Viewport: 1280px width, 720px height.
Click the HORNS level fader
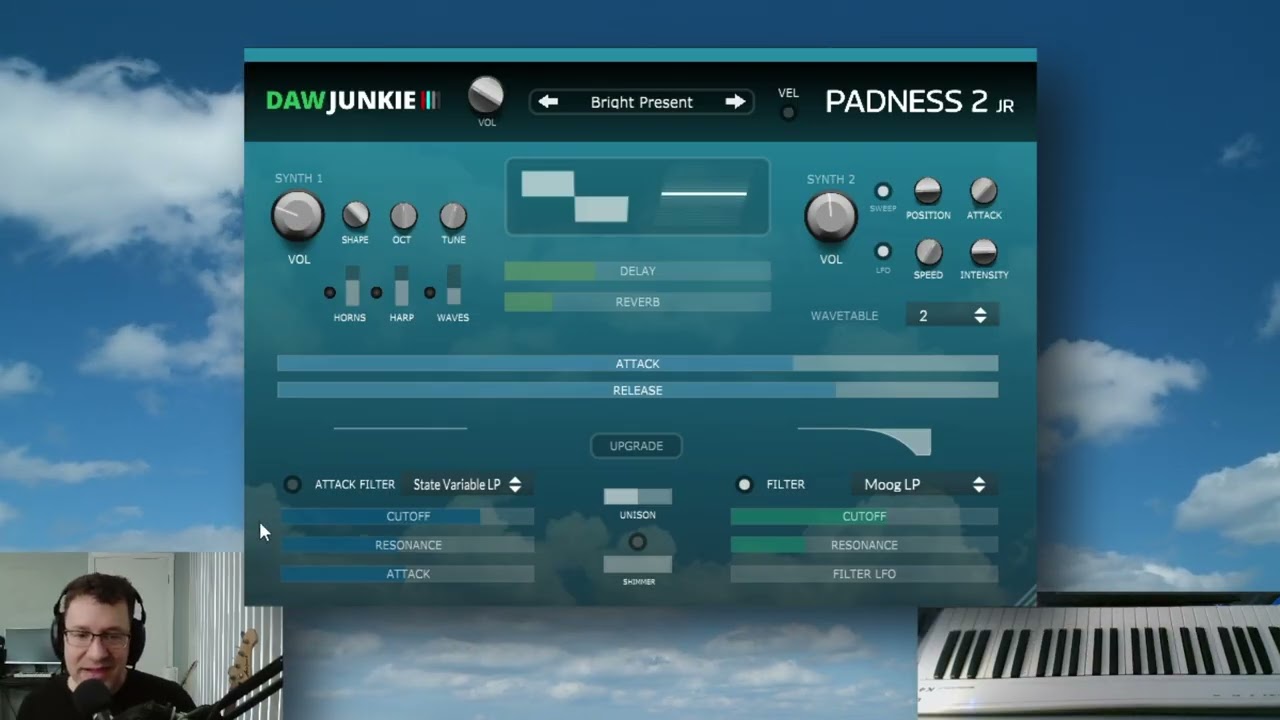tap(352, 286)
